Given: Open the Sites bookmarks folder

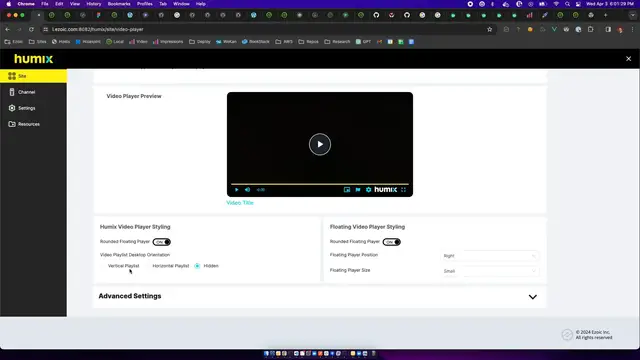Looking at the screenshot, I should (x=37, y=42).
